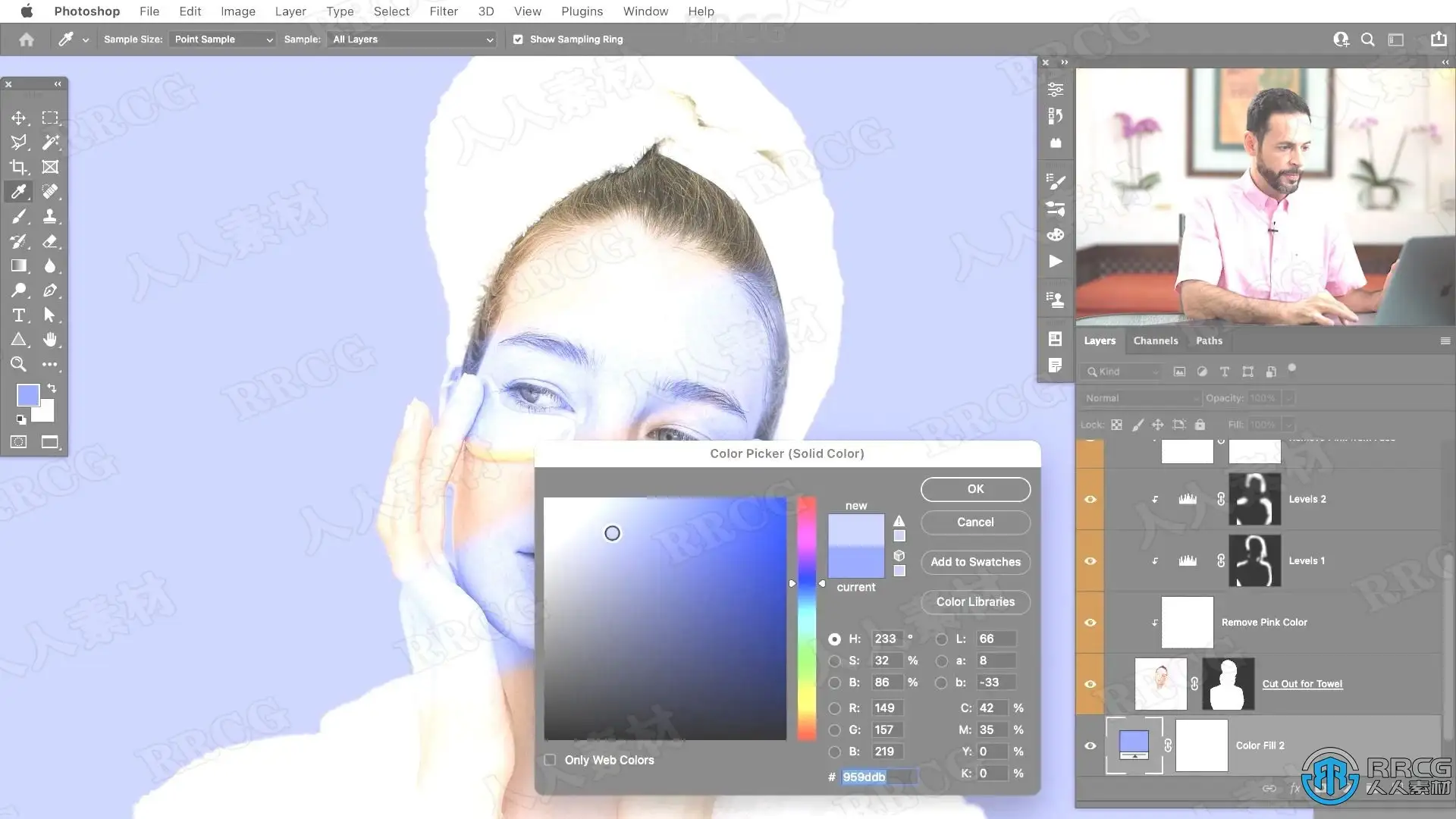This screenshot has height=819, width=1456.
Task: Hide the Cut Out for Towel layer
Action: click(1090, 684)
